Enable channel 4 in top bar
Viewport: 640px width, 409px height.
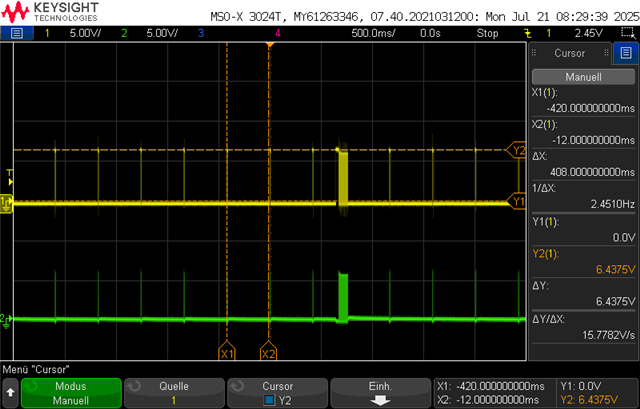pyautogui.click(x=278, y=33)
